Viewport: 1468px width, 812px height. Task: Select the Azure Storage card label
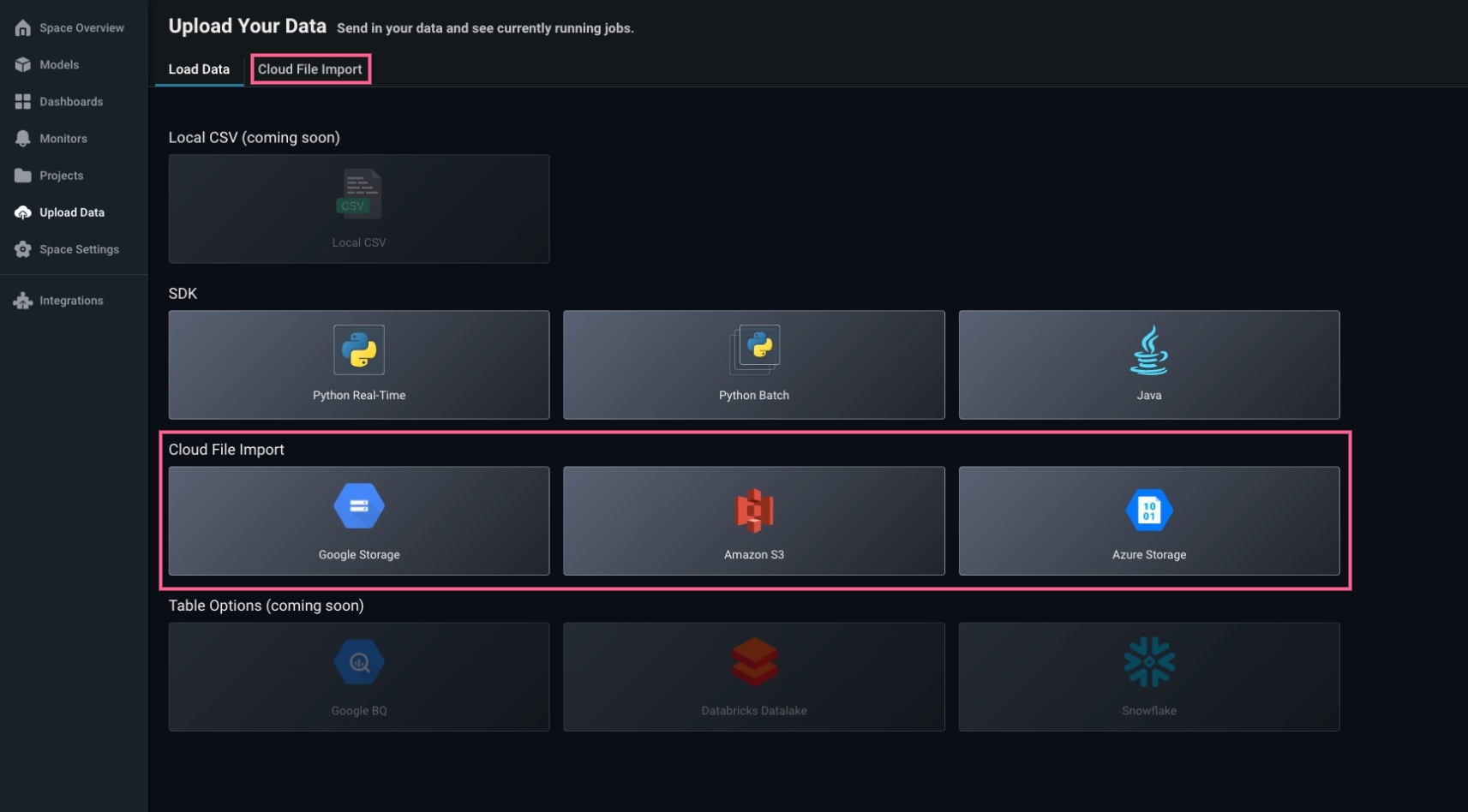(1149, 555)
